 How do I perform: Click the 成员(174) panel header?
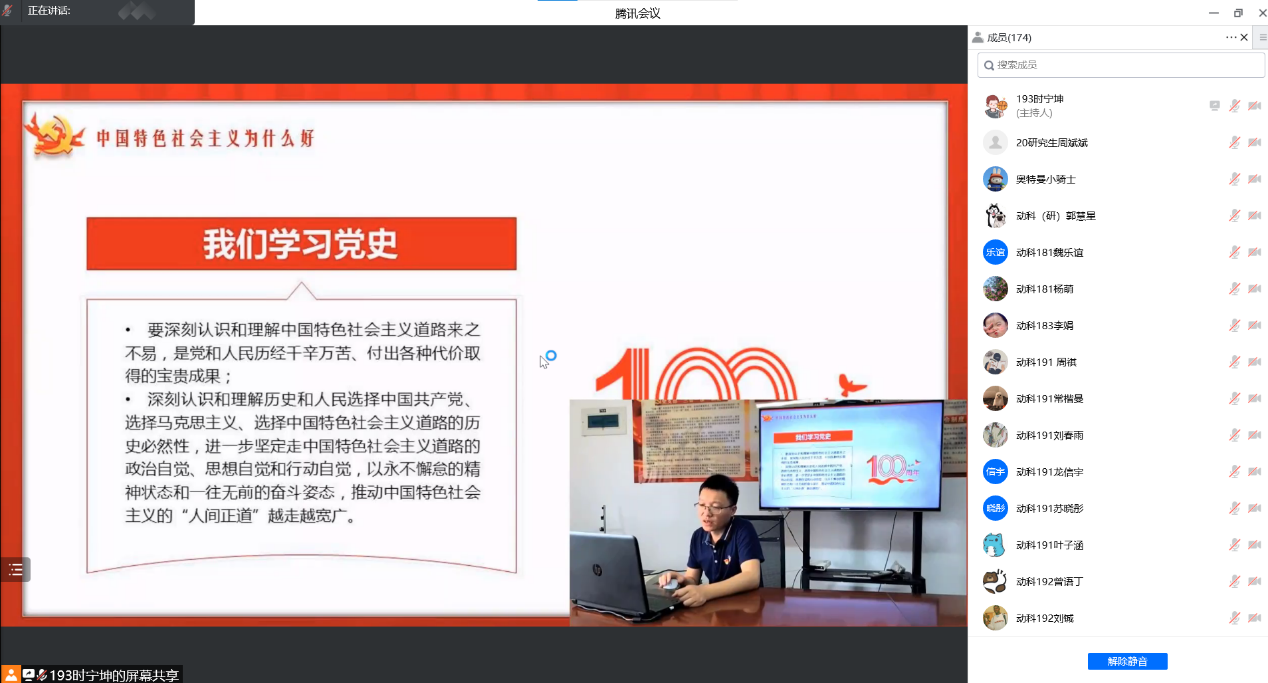(1008, 38)
